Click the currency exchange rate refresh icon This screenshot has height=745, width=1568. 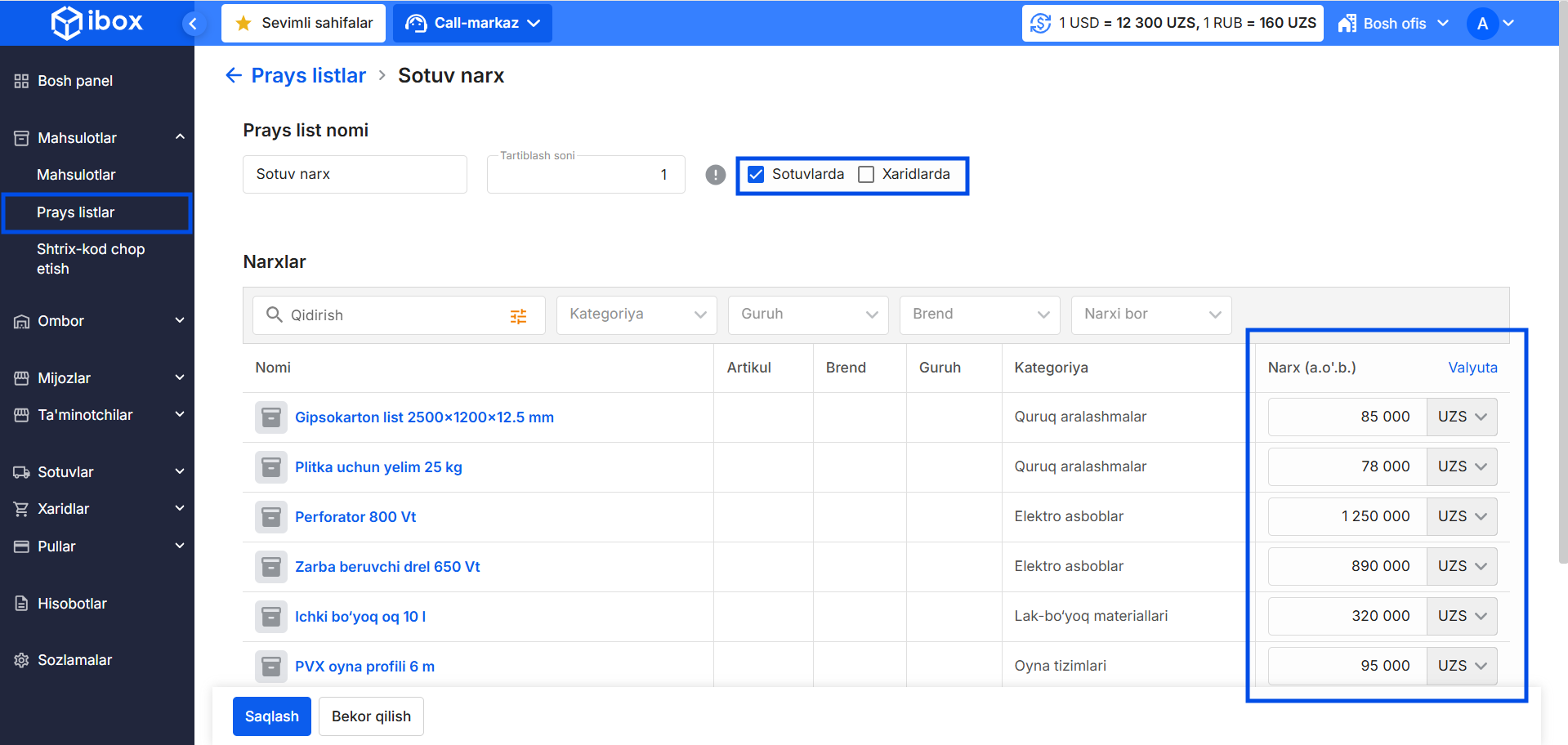click(1040, 23)
